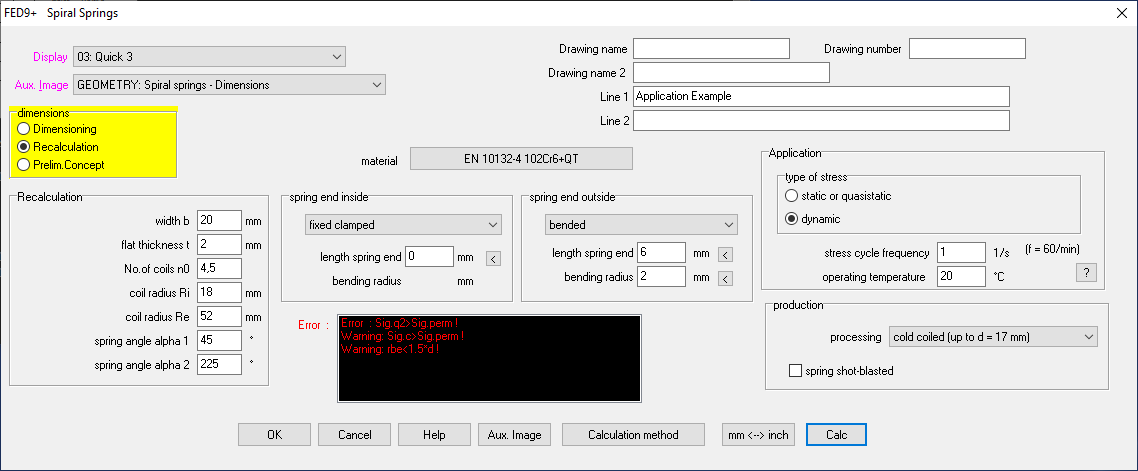Open the processing 'cold coiled' dropdown
Image resolution: width=1138 pixels, height=471 pixels.
[x=993, y=338]
